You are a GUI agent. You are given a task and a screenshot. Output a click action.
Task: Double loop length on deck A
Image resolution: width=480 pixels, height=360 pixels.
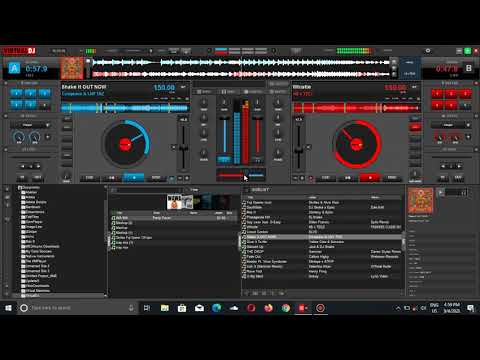[x=38, y=166]
